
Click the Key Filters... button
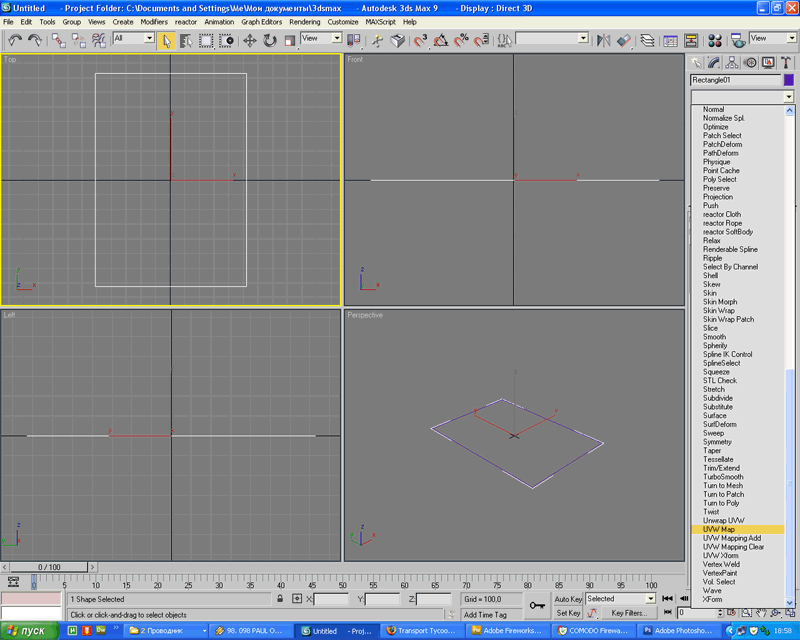coord(629,613)
